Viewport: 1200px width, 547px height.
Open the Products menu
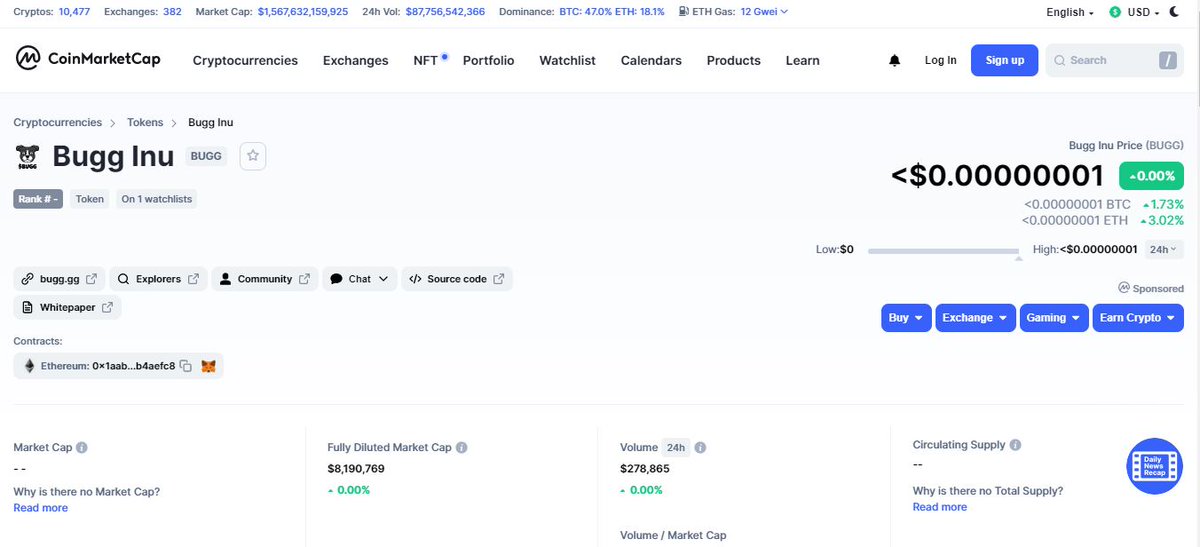(733, 61)
